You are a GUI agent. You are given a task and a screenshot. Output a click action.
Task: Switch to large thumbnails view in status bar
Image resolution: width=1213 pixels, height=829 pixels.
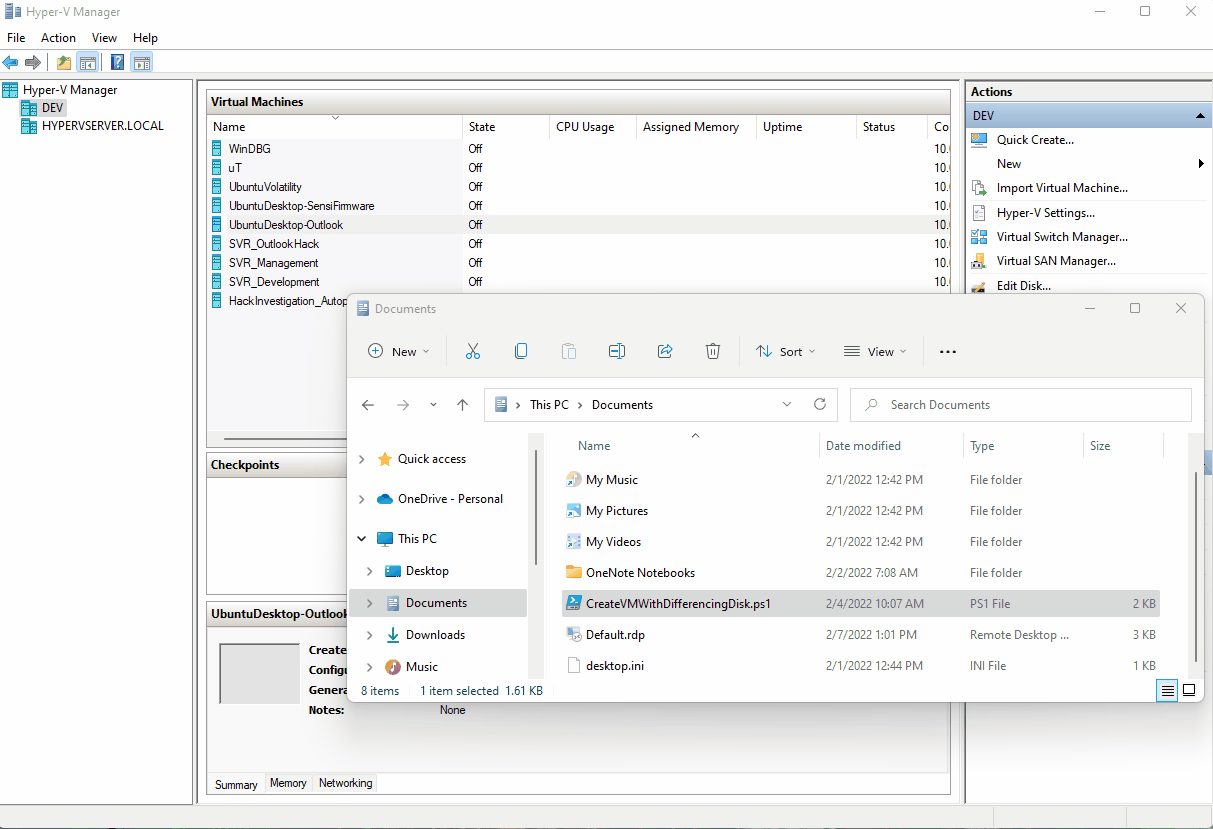(x=1189, y=690)
